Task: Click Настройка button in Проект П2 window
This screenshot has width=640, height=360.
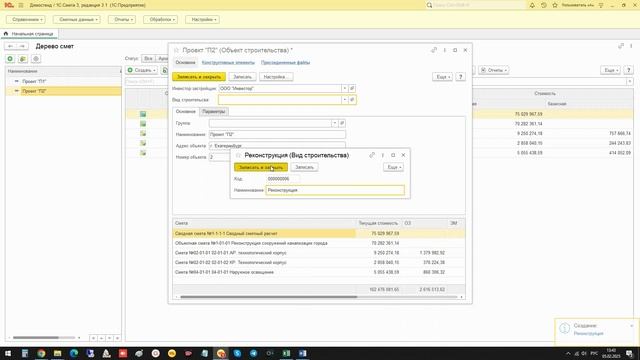Action: pos(276,77)
